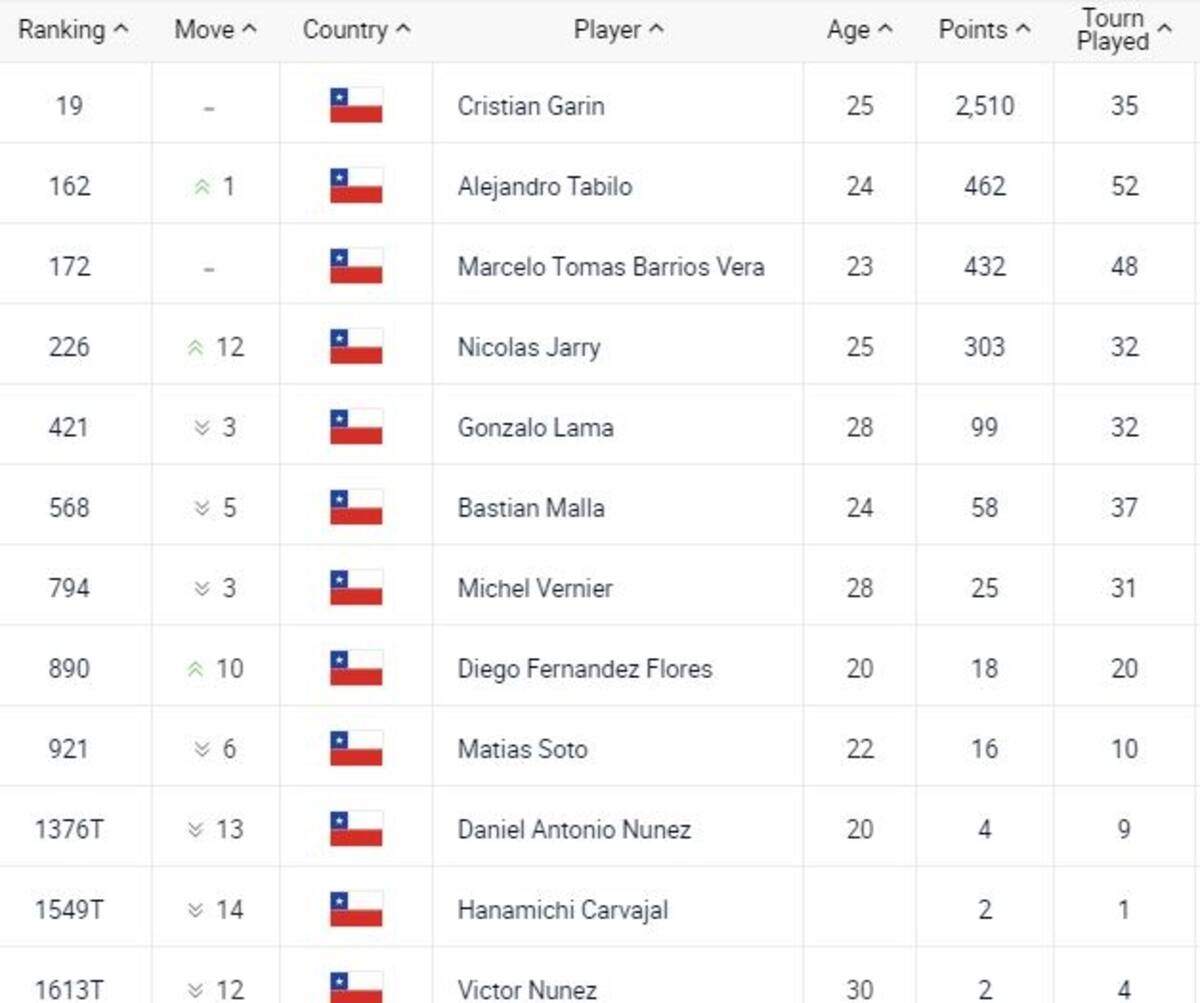Click up-move arrow for Diego Fernandez Flores
Screen dimensions: 1200x1003
195,669
